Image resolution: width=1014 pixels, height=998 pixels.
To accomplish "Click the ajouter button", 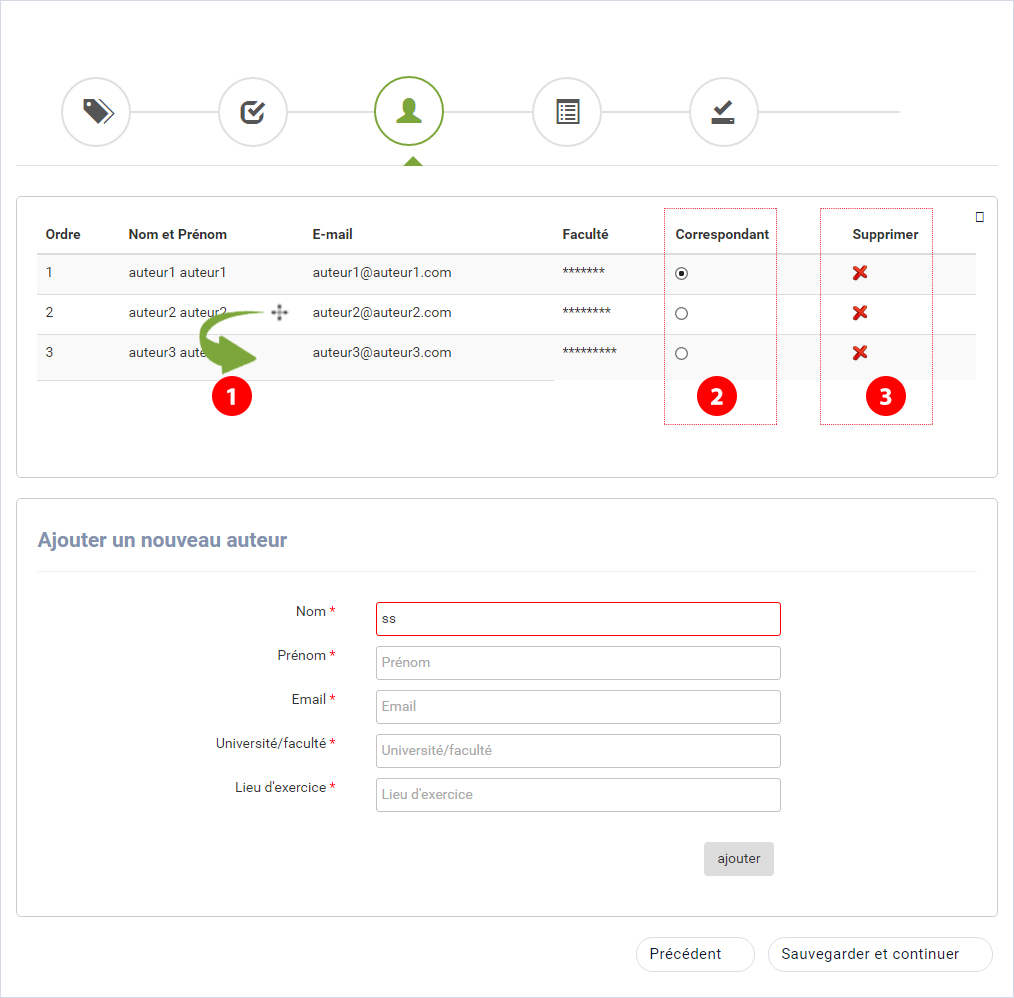I will [739, 859].
